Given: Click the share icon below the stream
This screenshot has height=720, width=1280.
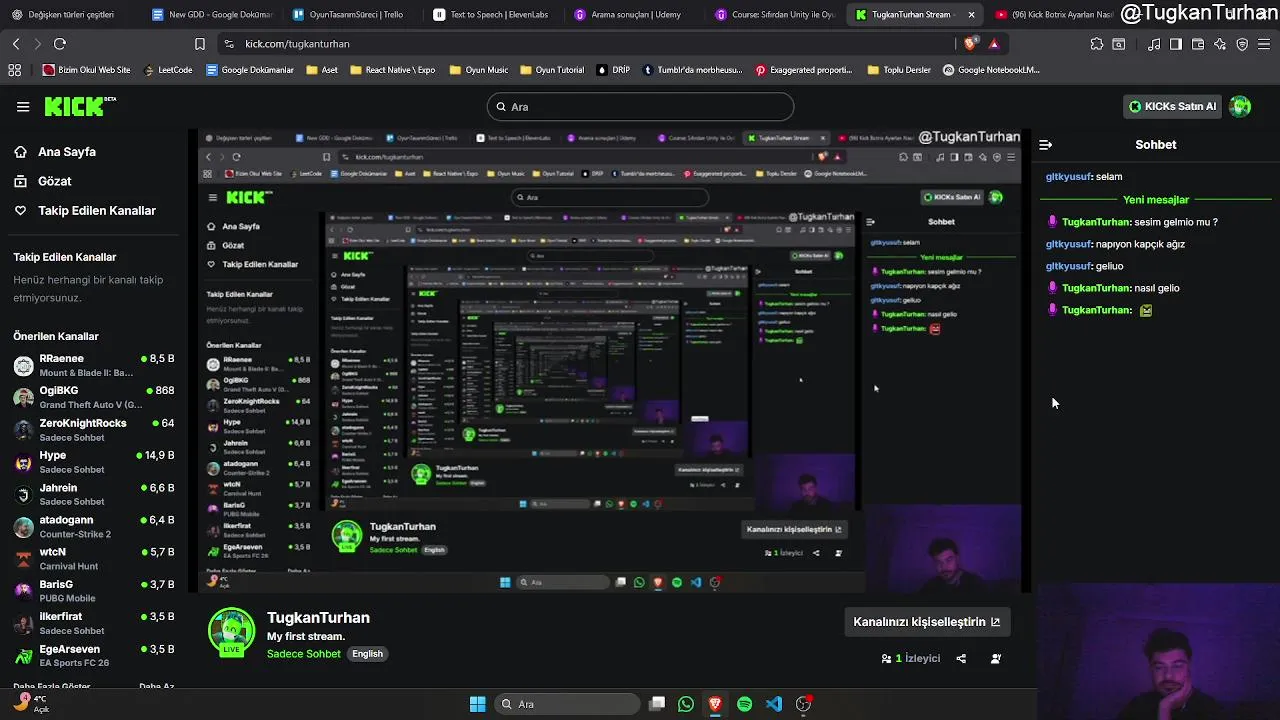Looking at the screenshot, I should [x=961, y=659].
